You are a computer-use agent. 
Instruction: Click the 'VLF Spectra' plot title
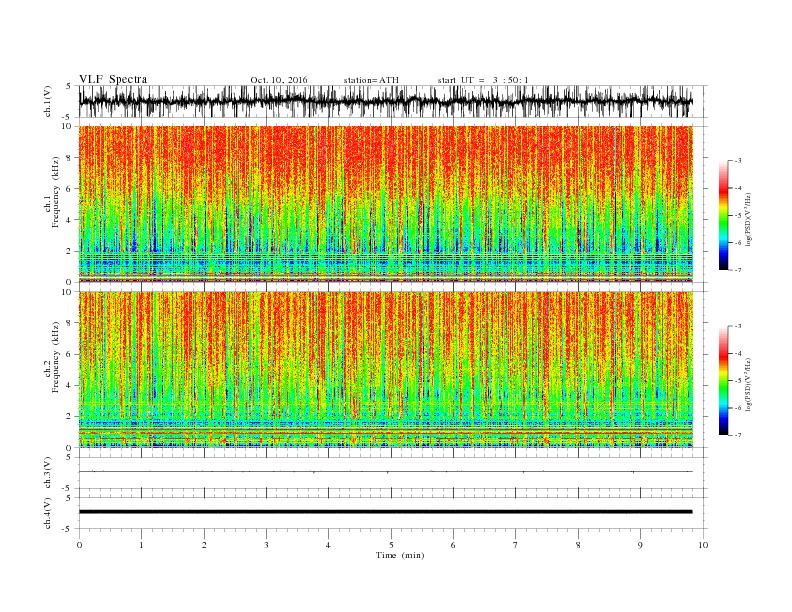point(113,79)
